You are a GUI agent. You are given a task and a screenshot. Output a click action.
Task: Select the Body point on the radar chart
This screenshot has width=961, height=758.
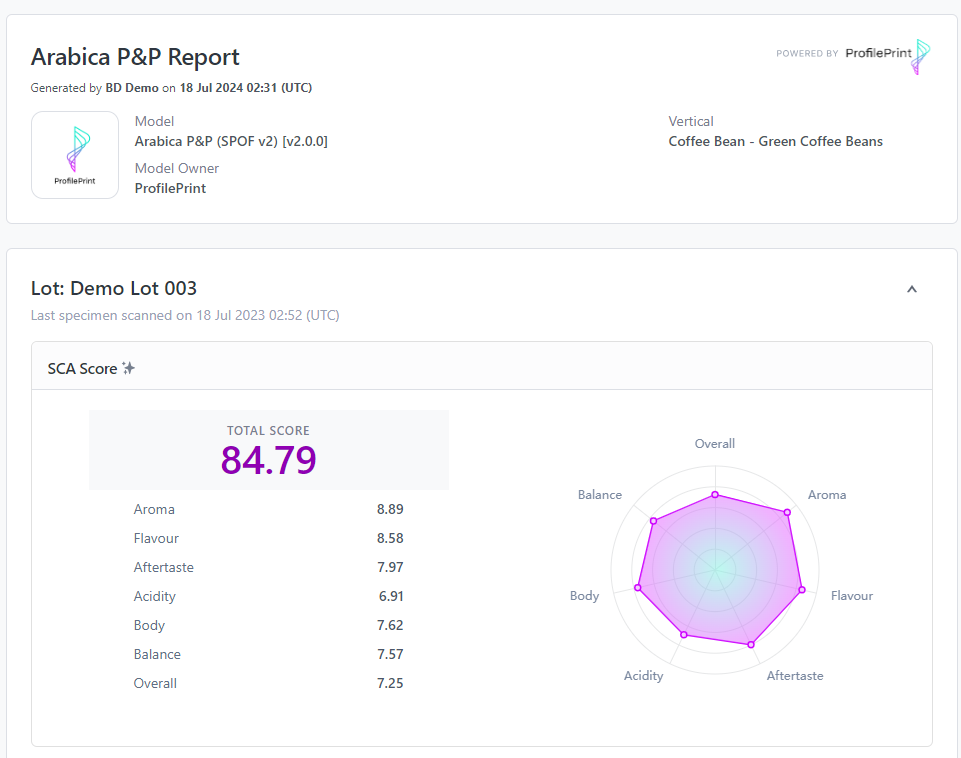pyautogui.click(x=637, y=589)
